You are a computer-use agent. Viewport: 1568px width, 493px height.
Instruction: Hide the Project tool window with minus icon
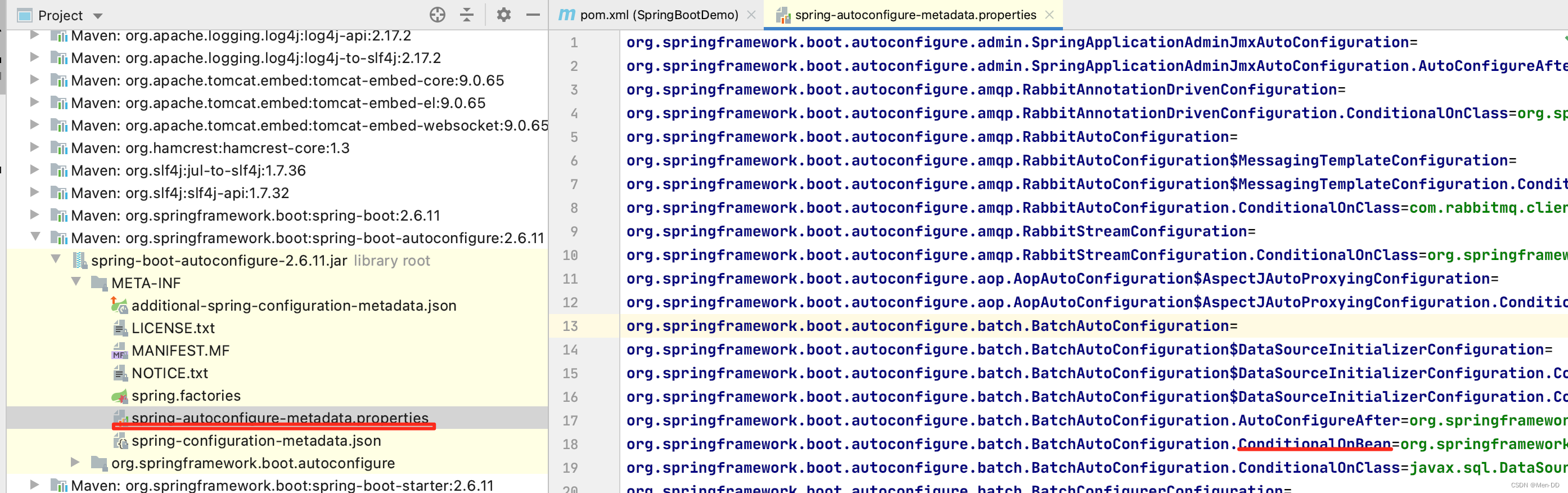(x=533, y=15)
